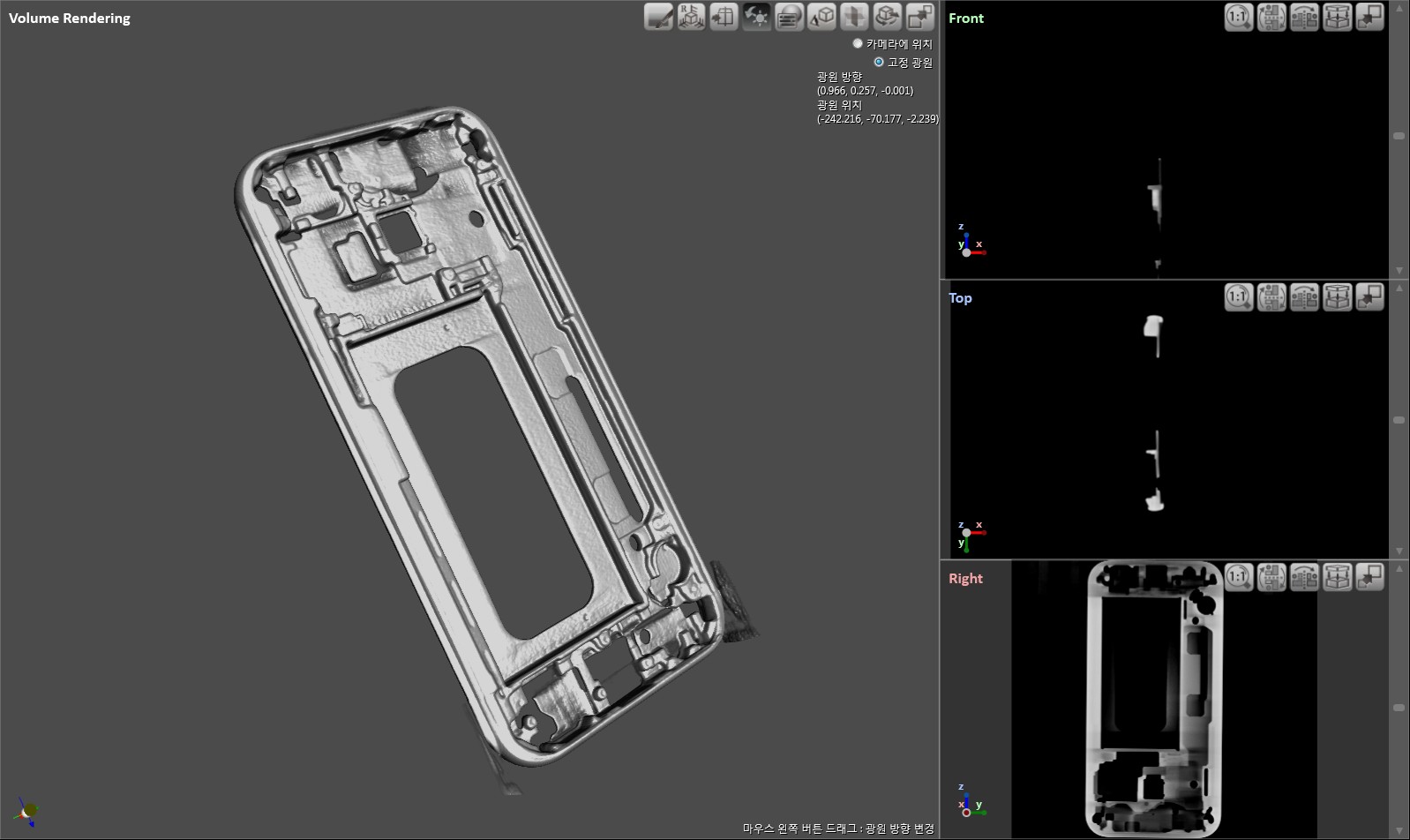
Task: Click the Front view slice slider handle
Action: click(1399, 136)
